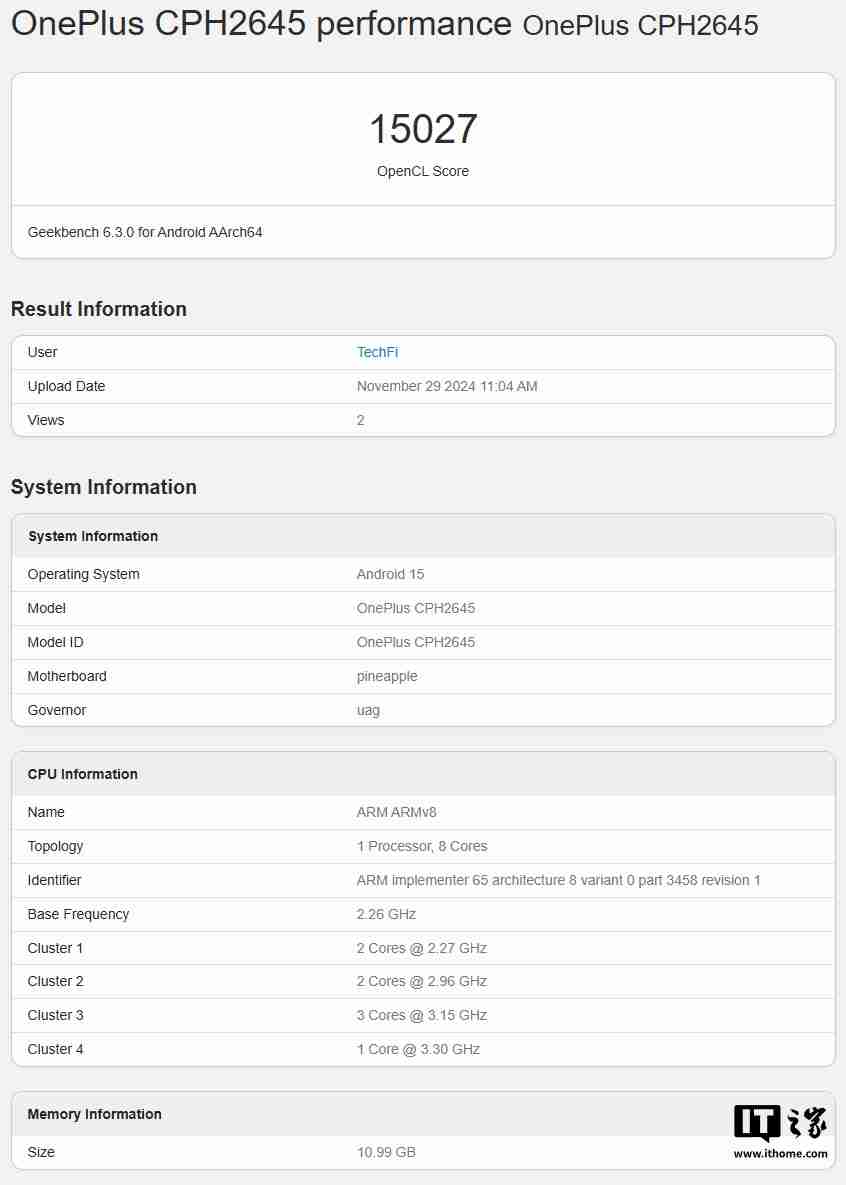
Task: Select the Motherboard pineapple entry
Action: (x=422, y=676)
